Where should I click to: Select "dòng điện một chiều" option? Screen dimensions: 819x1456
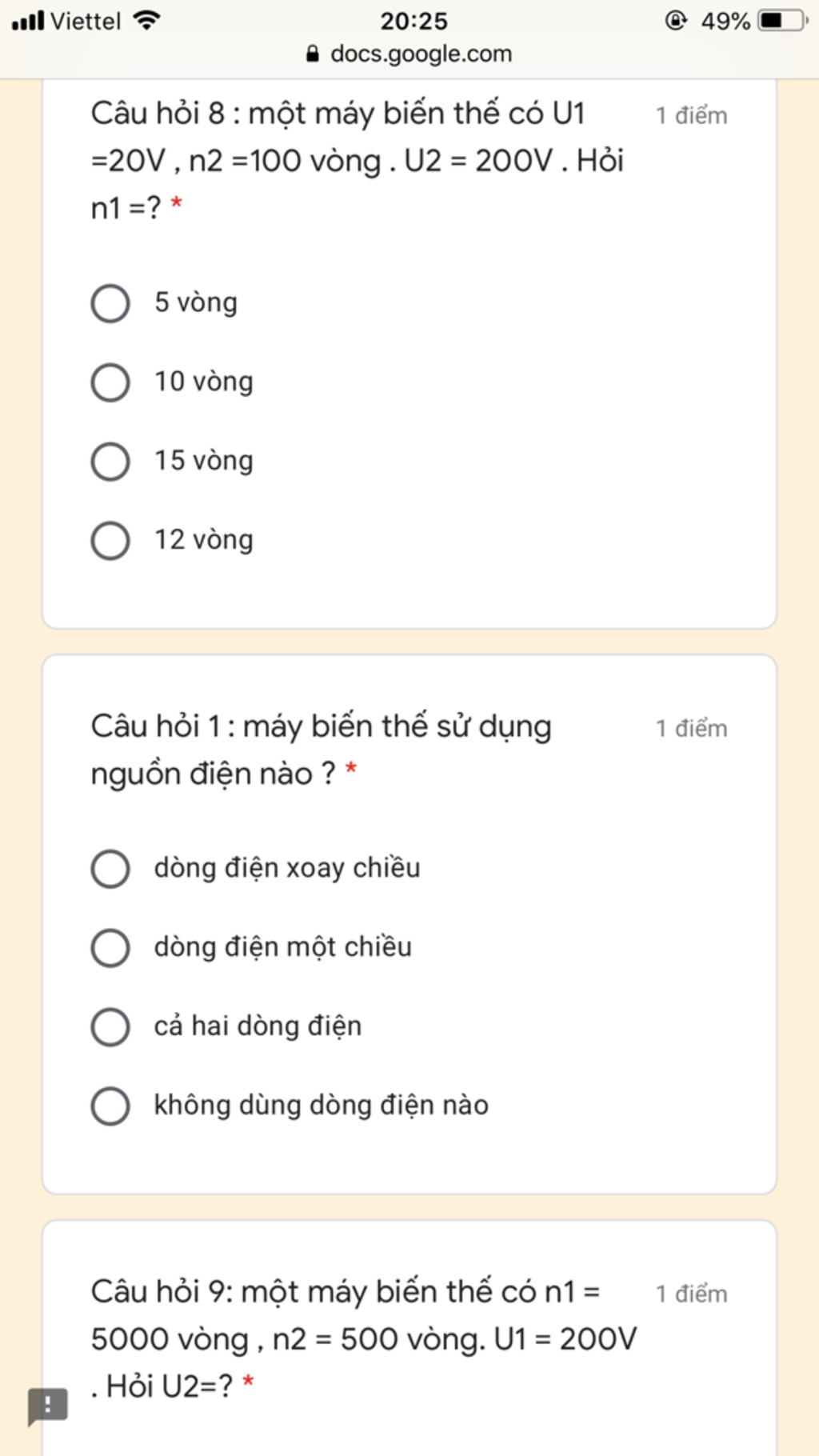(x=110, y=948)
